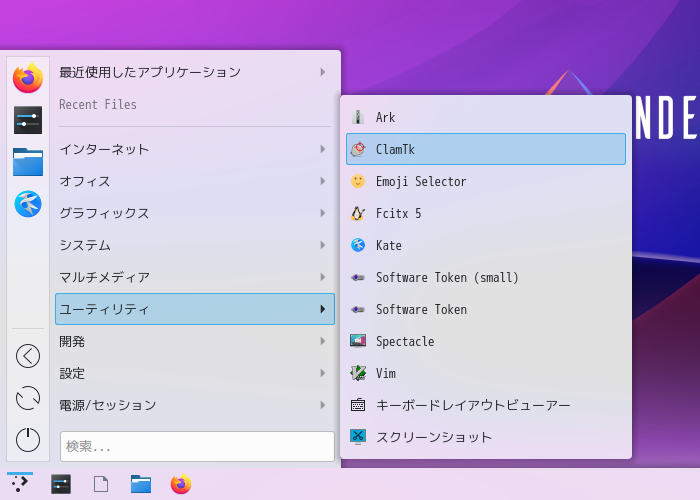The width and height of the screenshot is (700, 500).
Task: Open the 電源/セッション category
Action: 195,405
